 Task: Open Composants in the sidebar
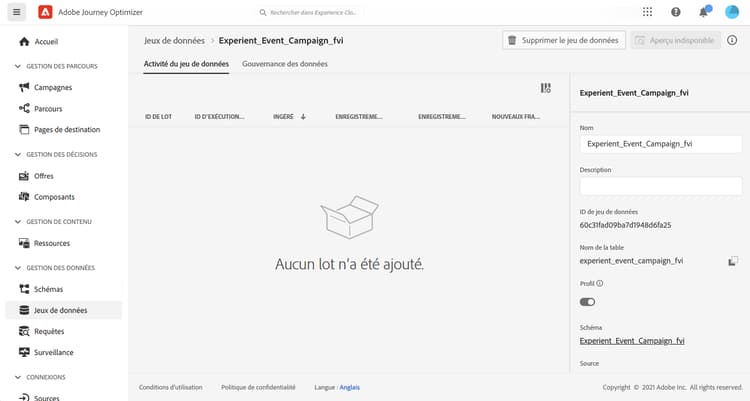[55, 197]
